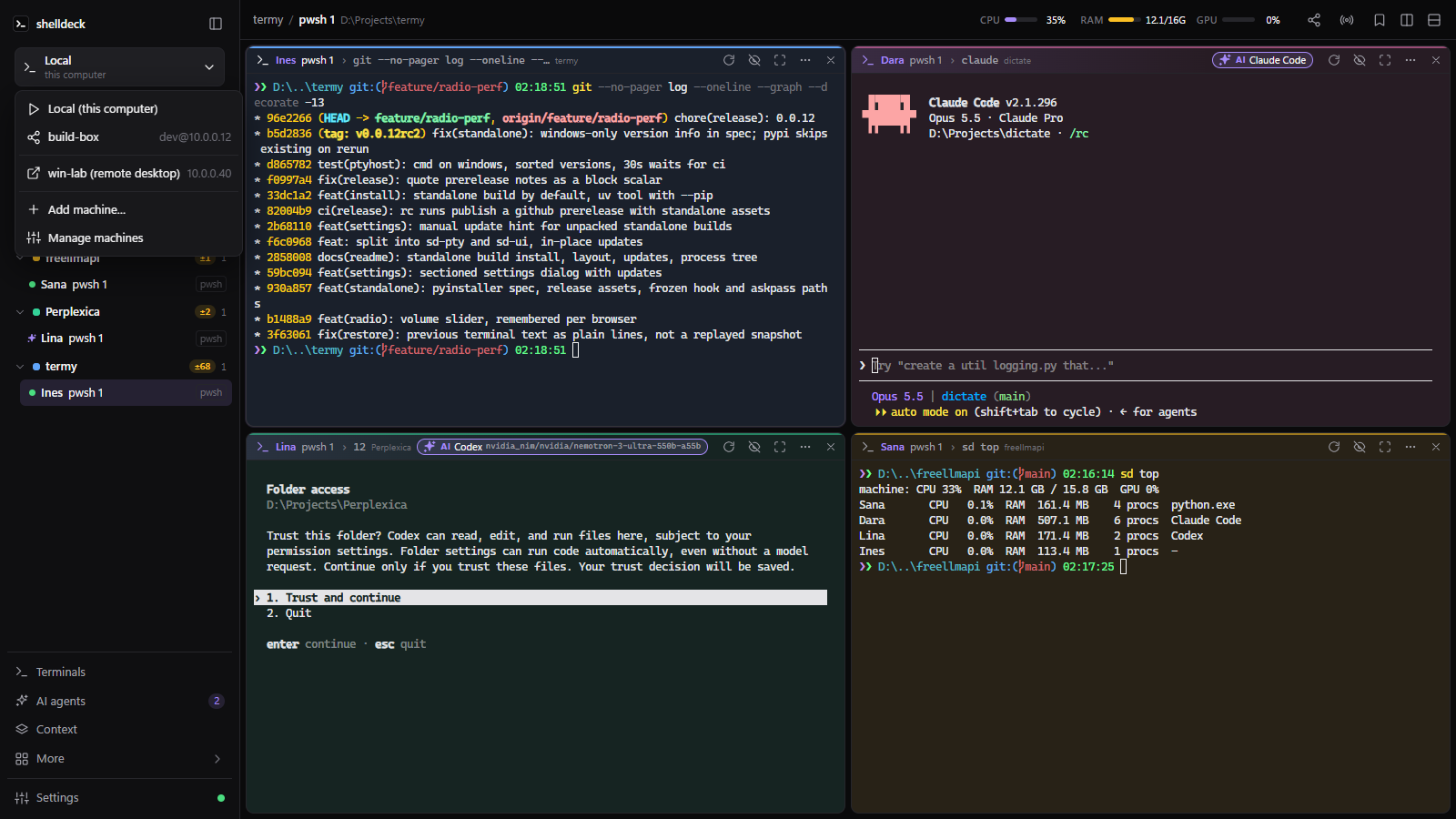Screen dimensions: 1456x819
Task: Open Settings in the sidebar
Action: pos(119,798)
